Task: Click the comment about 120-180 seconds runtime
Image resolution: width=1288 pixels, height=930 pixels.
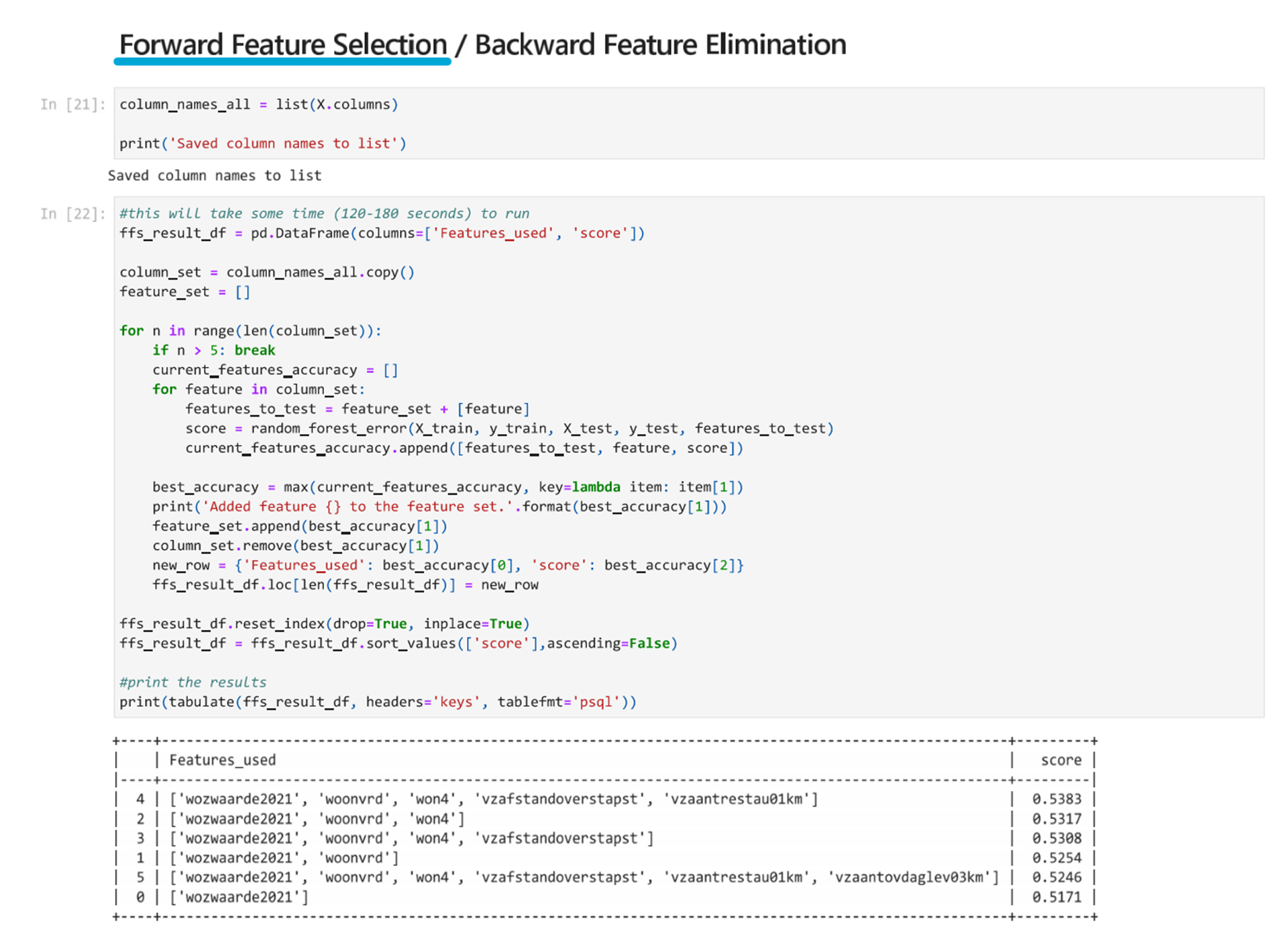Action: tap(324, 213)
